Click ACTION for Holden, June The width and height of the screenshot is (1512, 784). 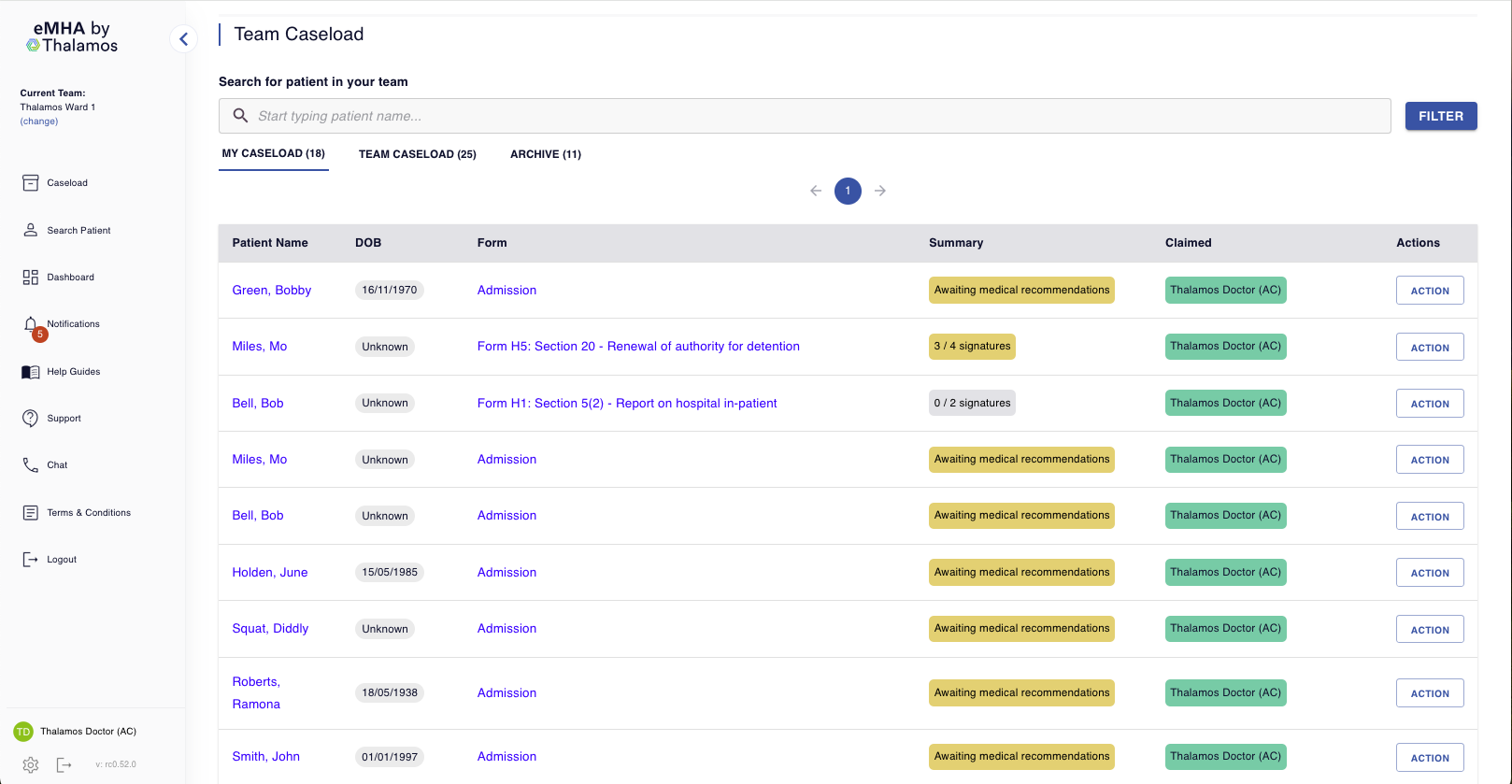point(1430,573)
